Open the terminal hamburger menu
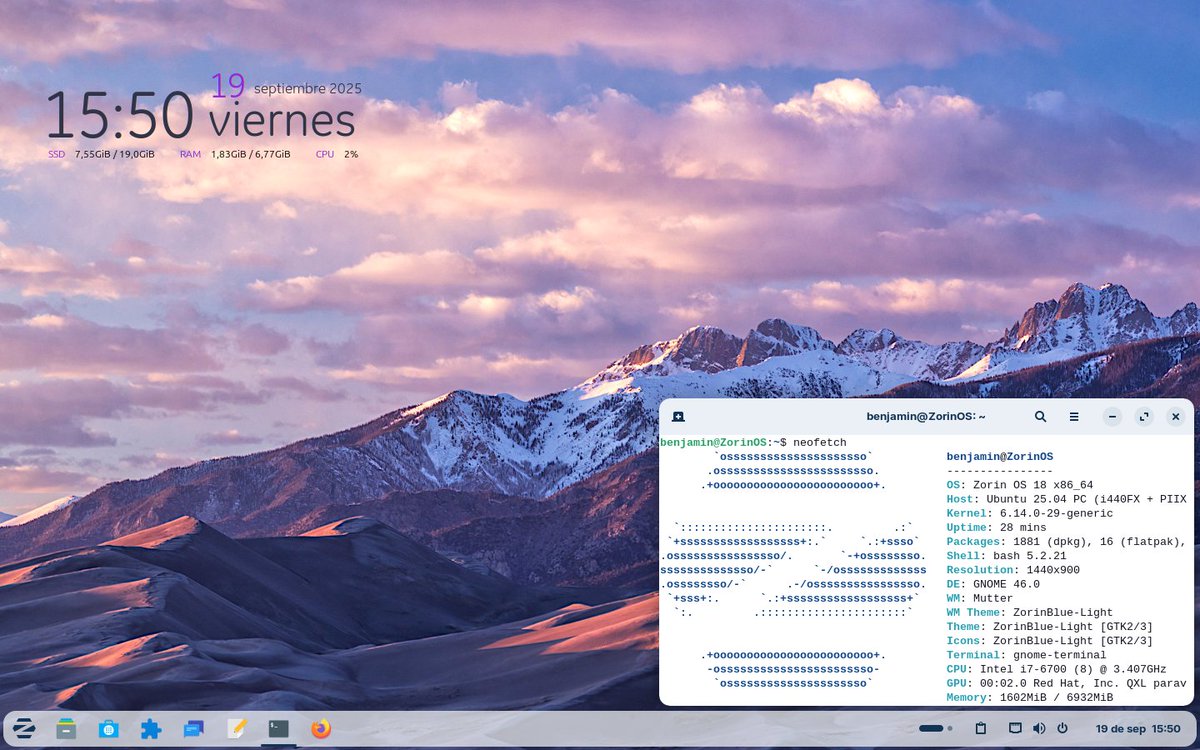Image resolution: width=1200 pixels, height=750 pixels. [1074, 416]
